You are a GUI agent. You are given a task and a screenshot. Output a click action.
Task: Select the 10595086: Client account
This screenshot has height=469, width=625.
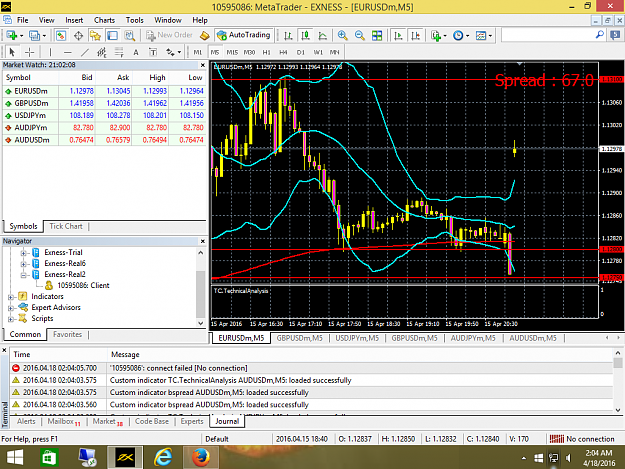click(83, 285)
